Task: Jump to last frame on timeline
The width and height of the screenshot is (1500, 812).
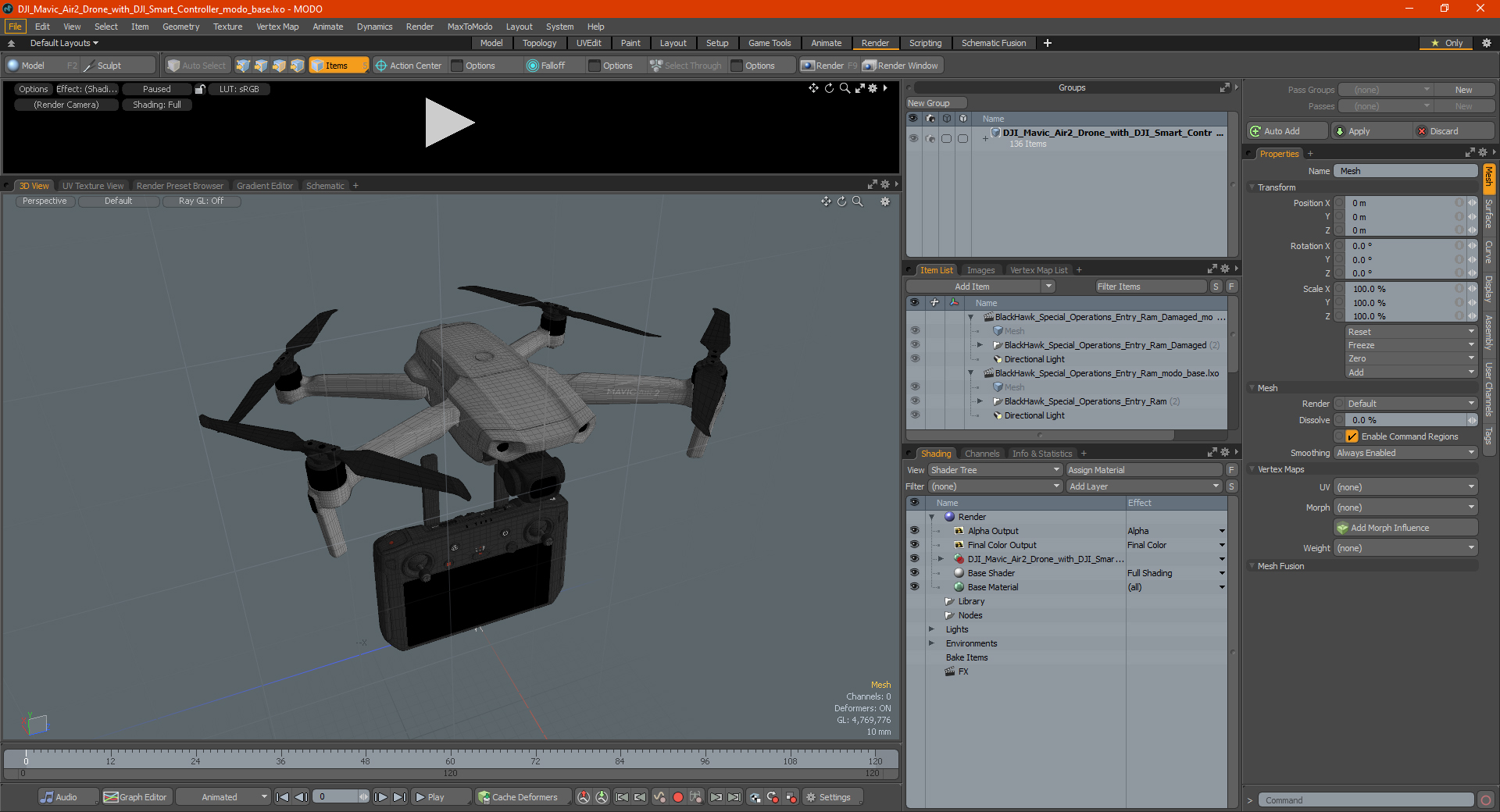Action: tap(399, 797)
